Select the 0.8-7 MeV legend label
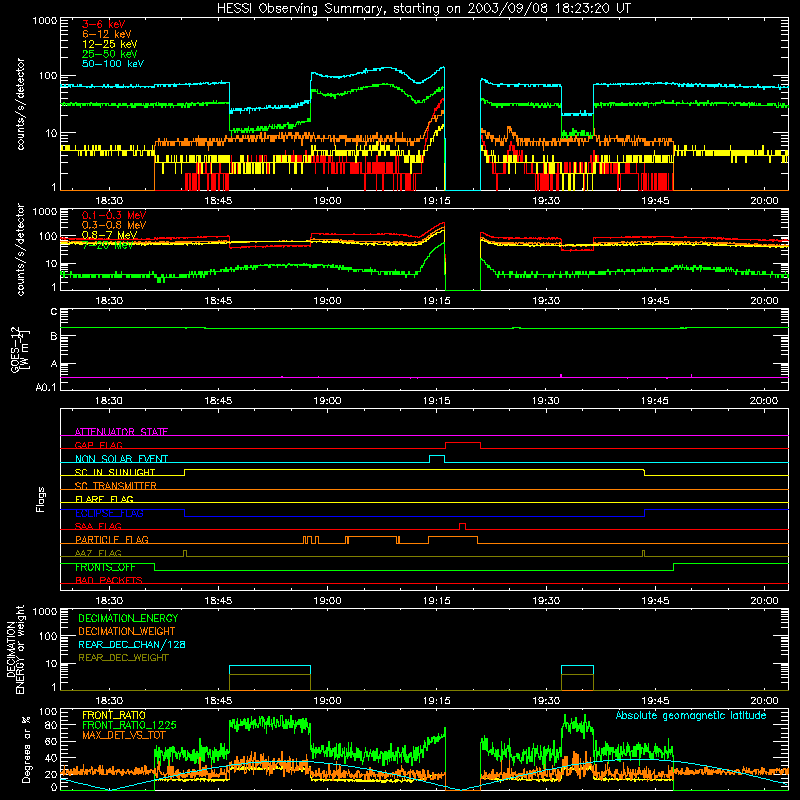Screen dimensions: 800x800 109,235
